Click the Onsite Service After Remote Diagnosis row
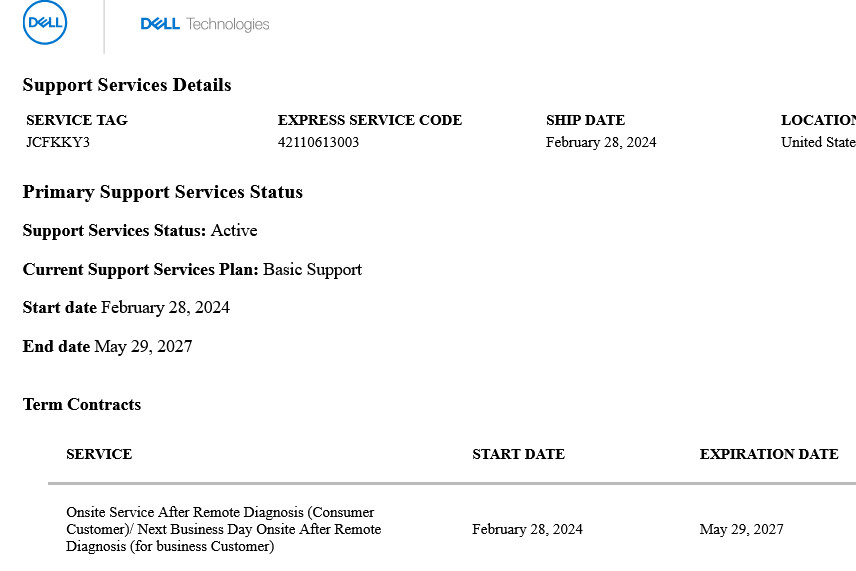856x571 pixels. coord(452,529)
